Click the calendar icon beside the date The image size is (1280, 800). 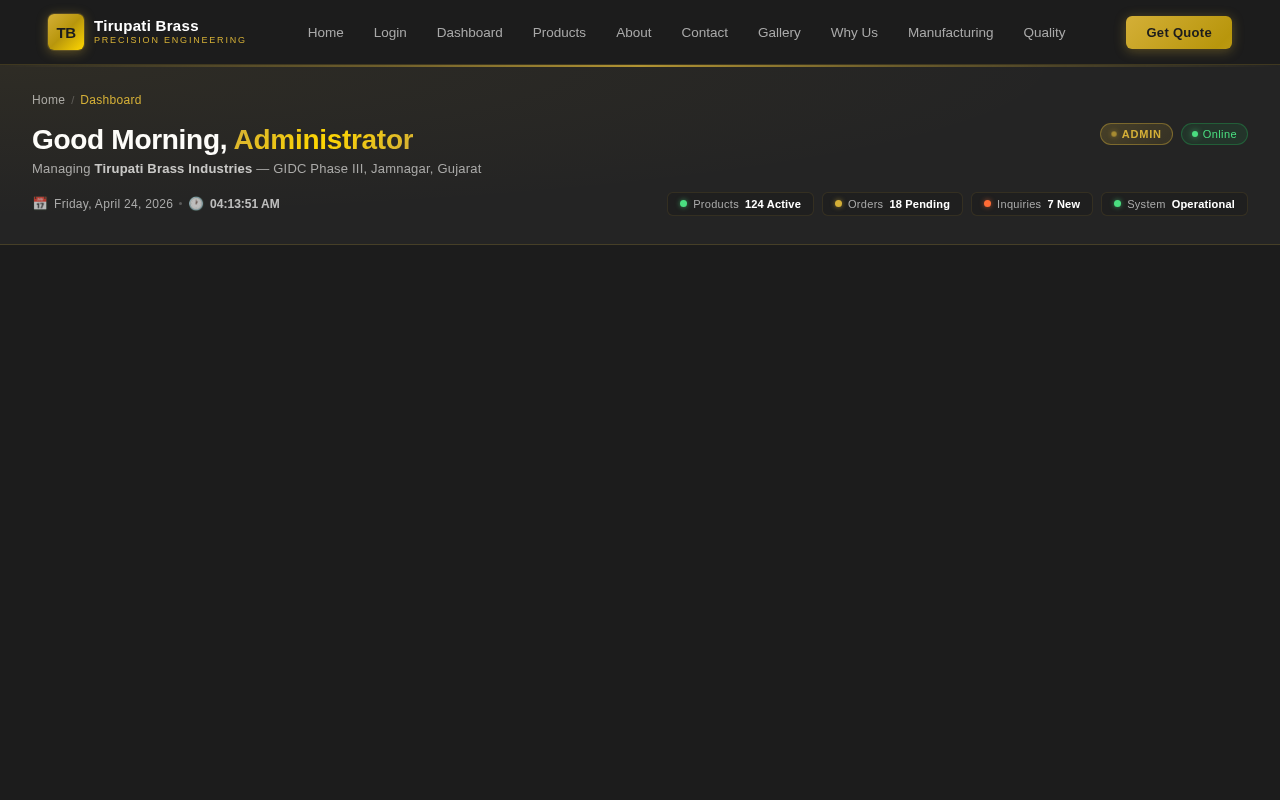click(x=40, y=204)
